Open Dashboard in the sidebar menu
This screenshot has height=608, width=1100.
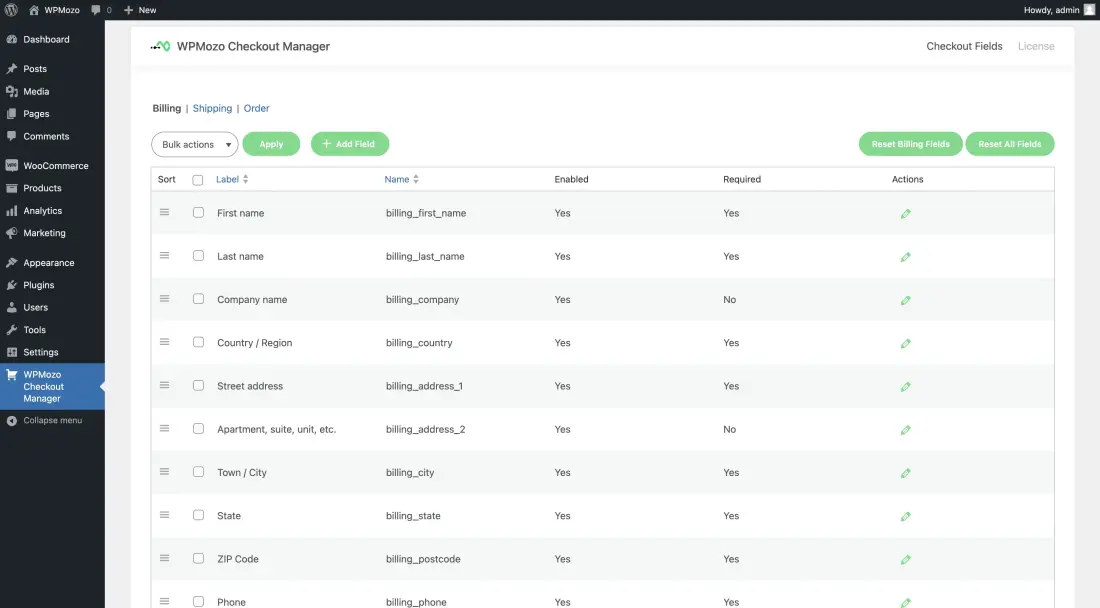point(52,39)
